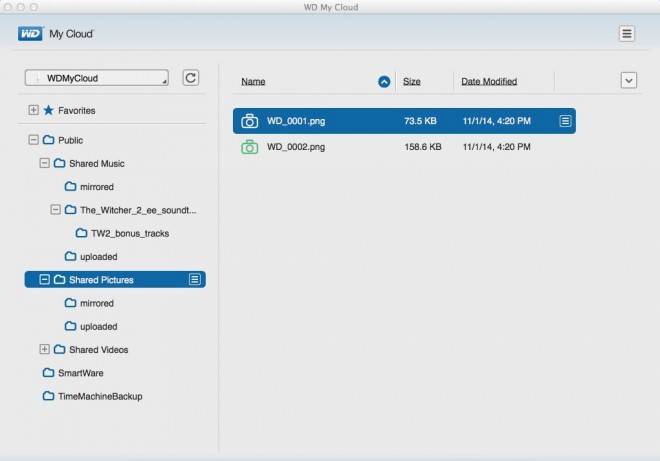Click the SmartWare folder icon
Screen dimensions: 660x461
(49, 373)
